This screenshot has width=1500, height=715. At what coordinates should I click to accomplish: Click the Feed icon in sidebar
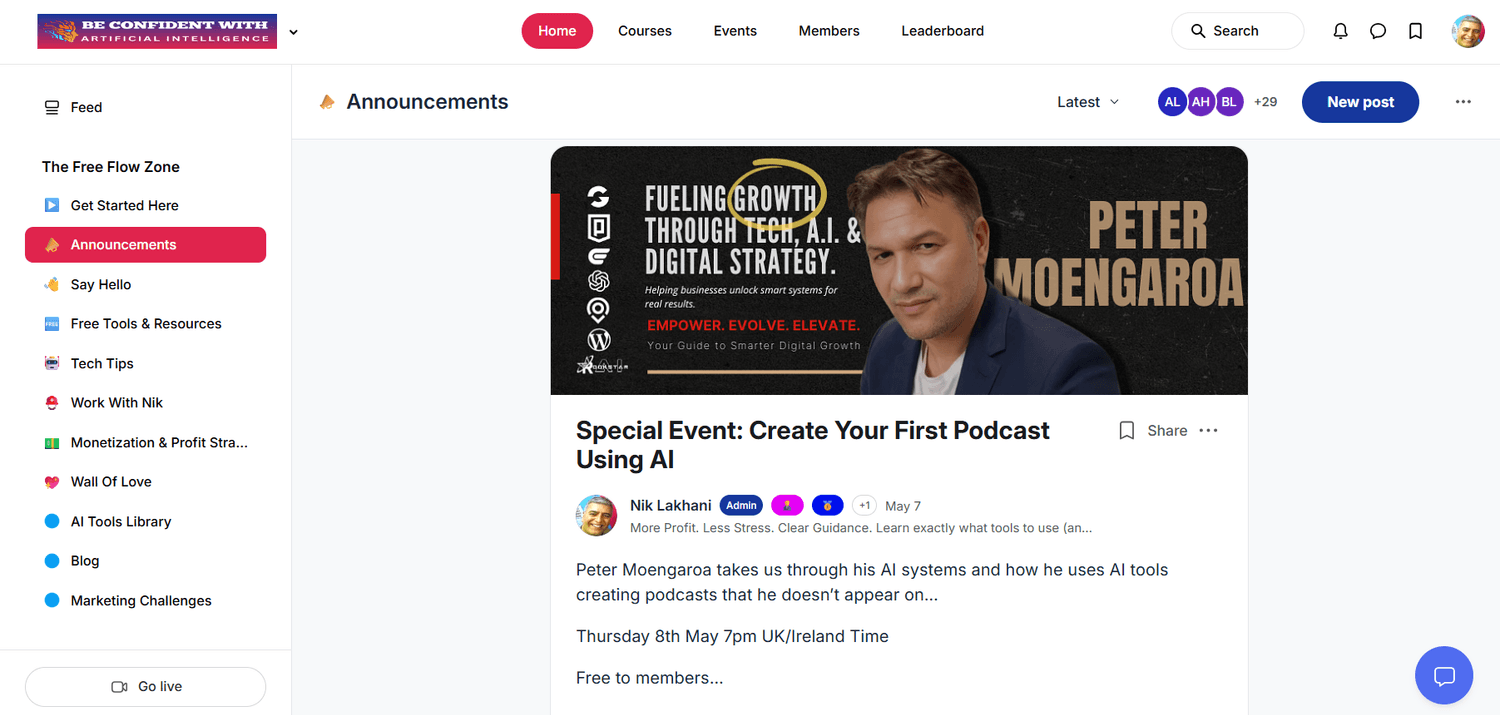coord(52,107)
